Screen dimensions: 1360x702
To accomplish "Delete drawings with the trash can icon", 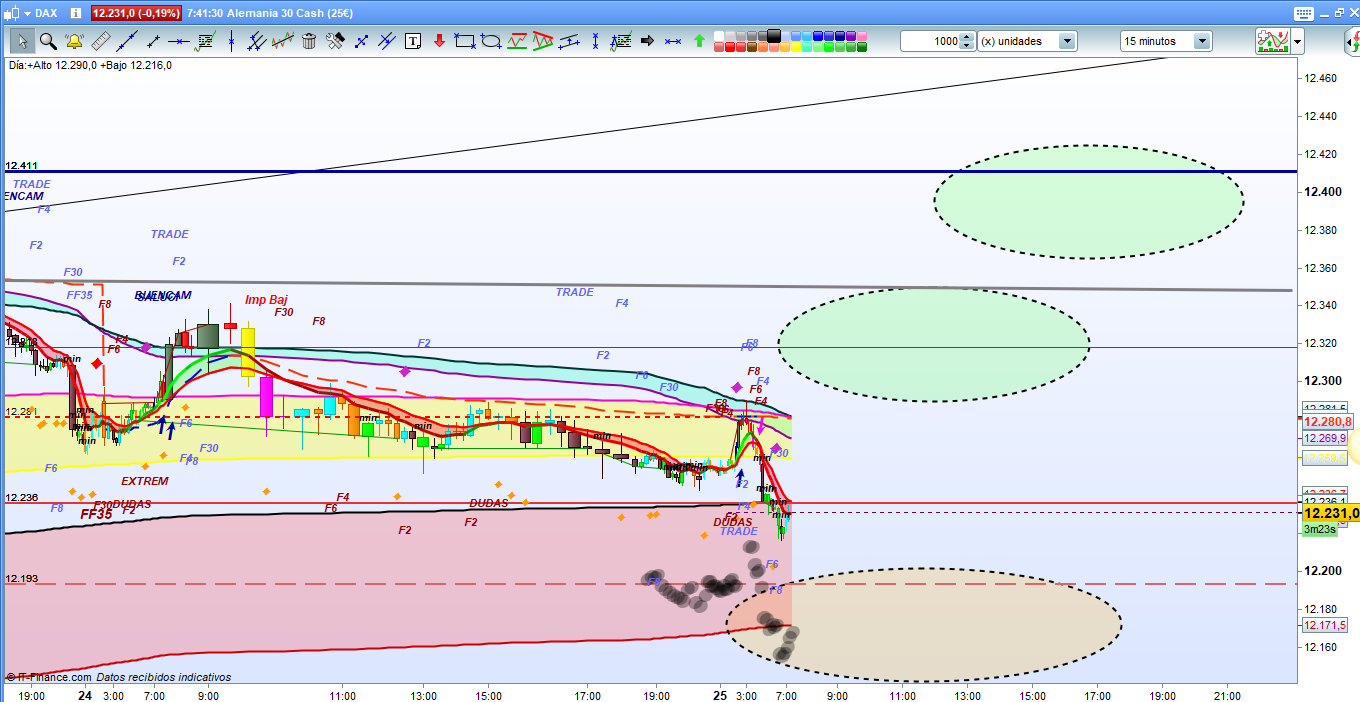I will tap(309, 41).
